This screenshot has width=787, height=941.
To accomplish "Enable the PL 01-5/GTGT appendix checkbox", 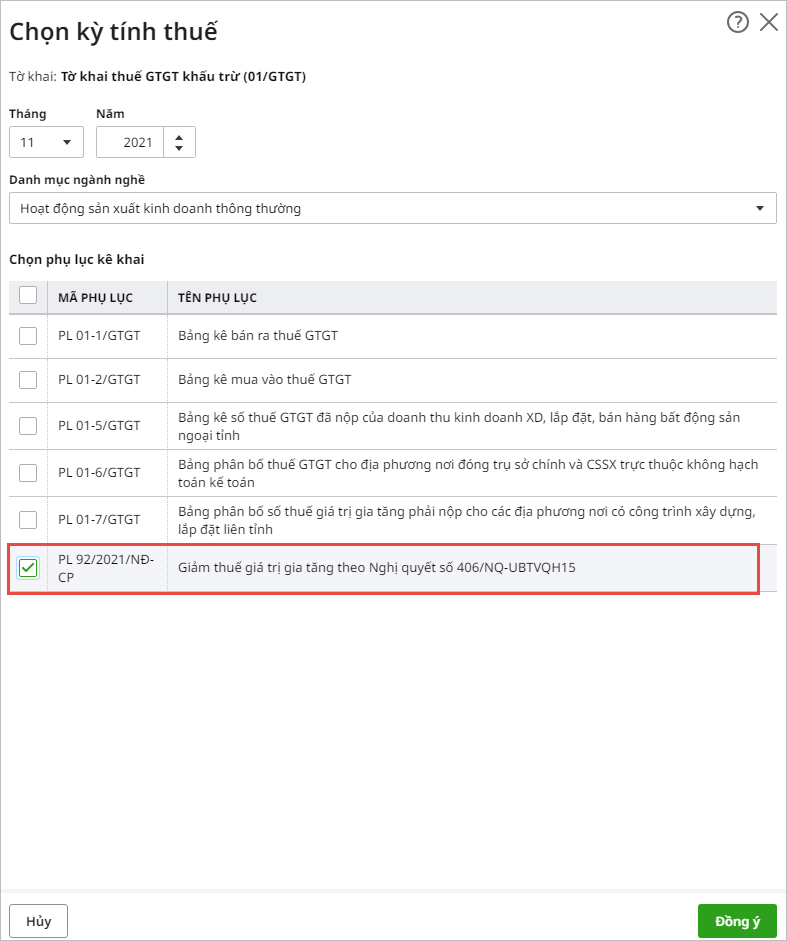I will click(x=28, y=426).
